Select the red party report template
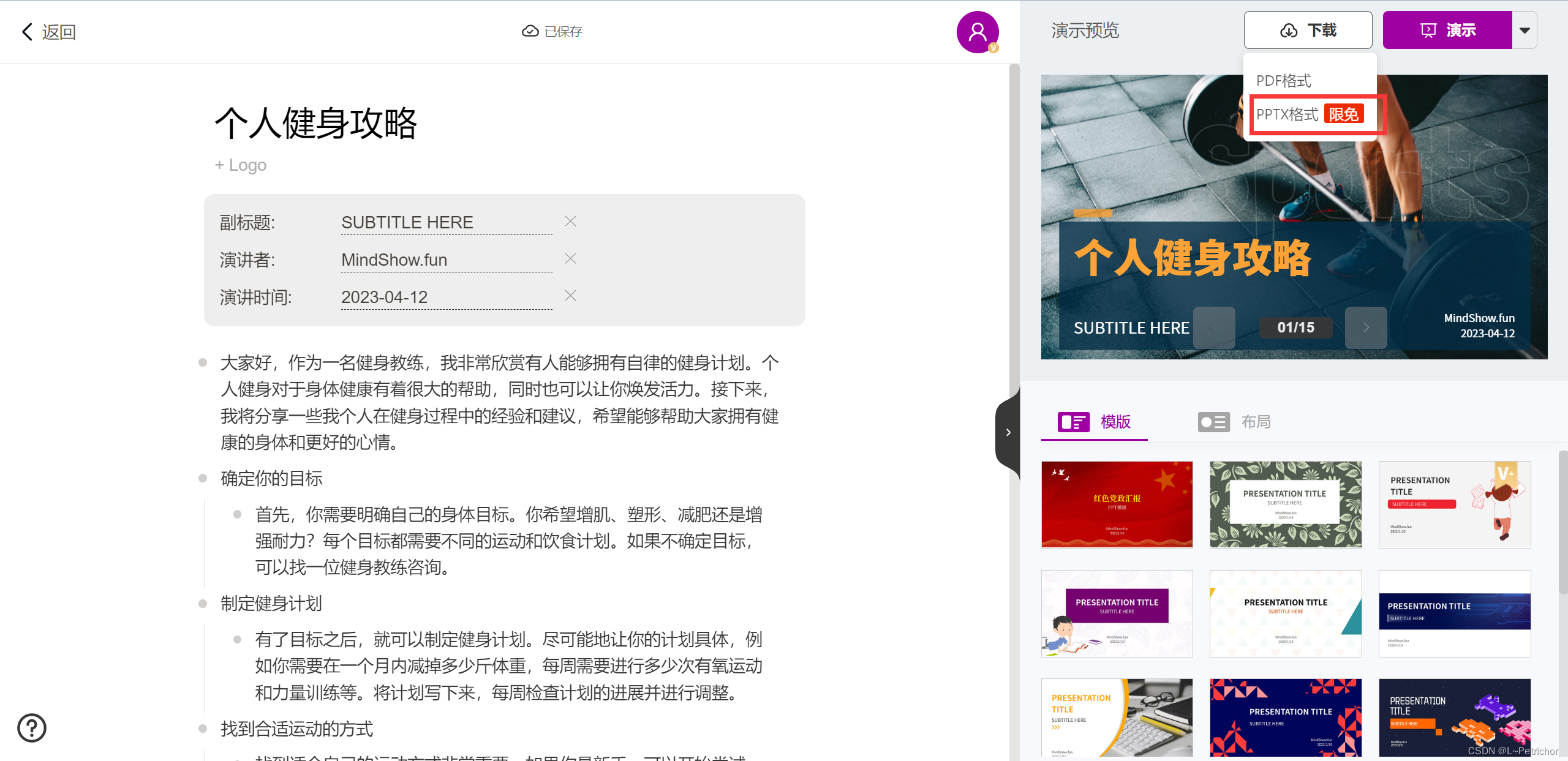This screenshot has height=761, width=1568. (x=1117, y=504)
